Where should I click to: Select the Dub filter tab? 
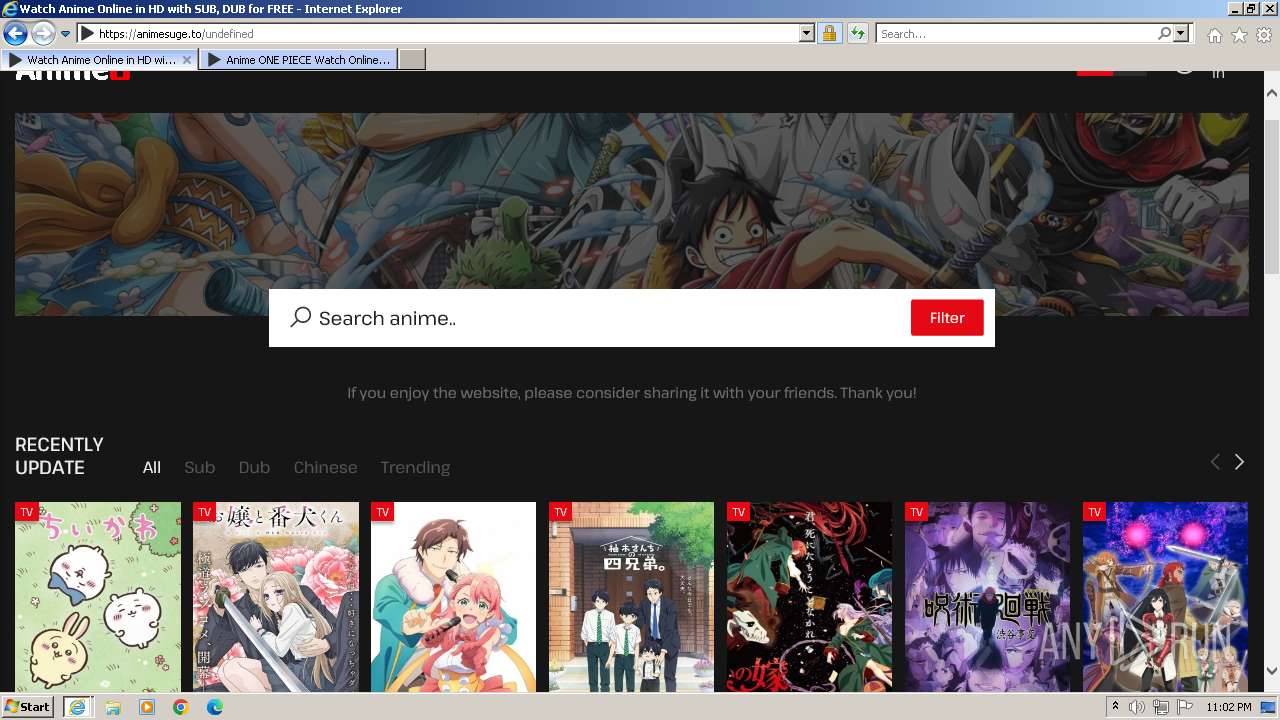254,467
